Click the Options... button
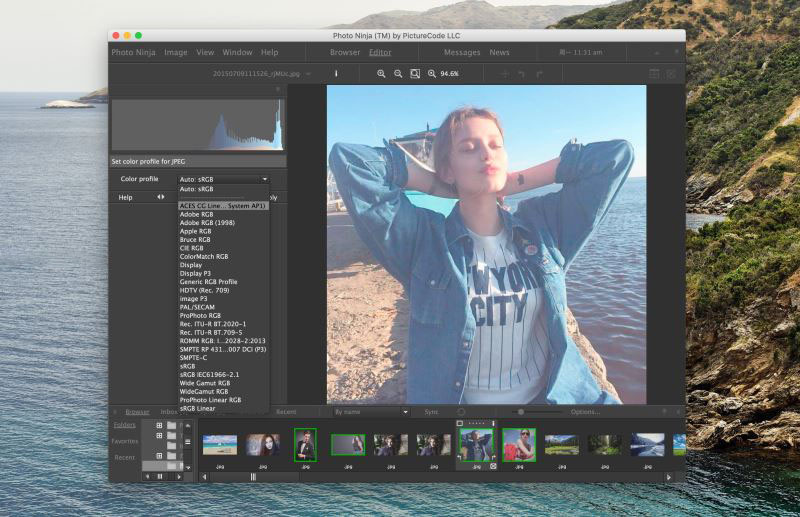800x517 pixels. coord(585,412)
